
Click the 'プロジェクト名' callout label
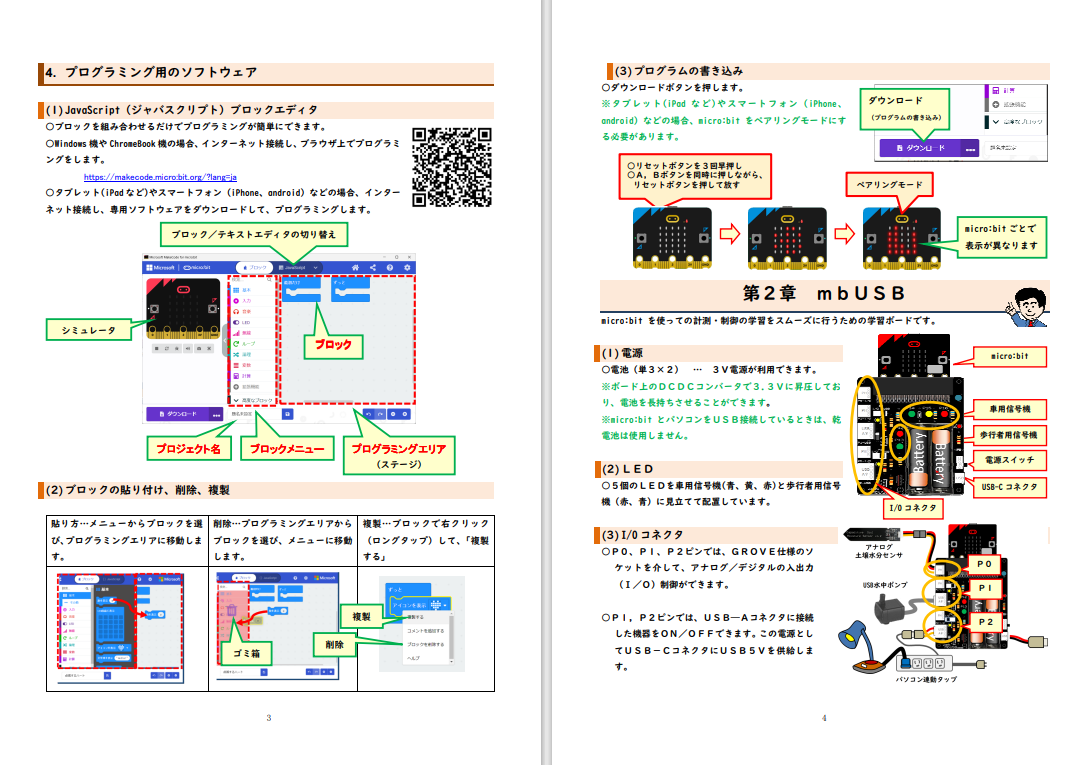[x=188, y=449]
